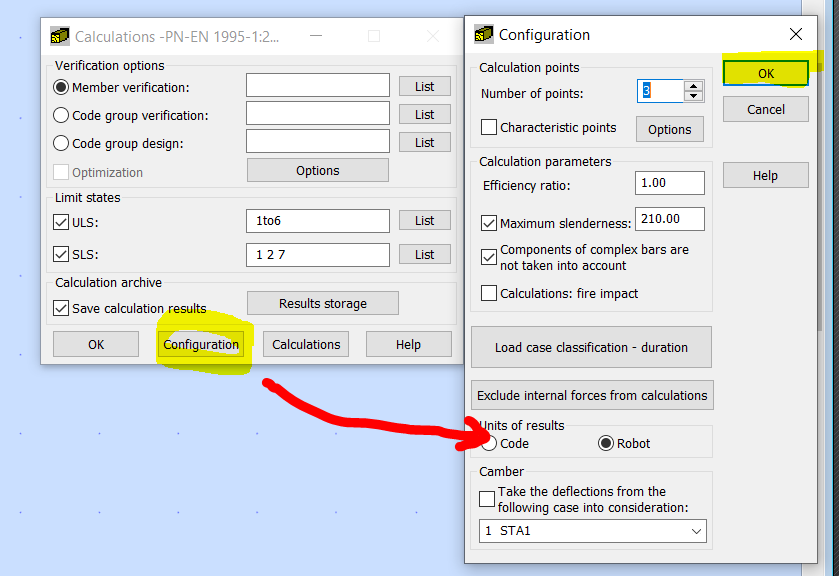Enable camber deflections case checkbox

pyautogui.click(x=487, y=499)
